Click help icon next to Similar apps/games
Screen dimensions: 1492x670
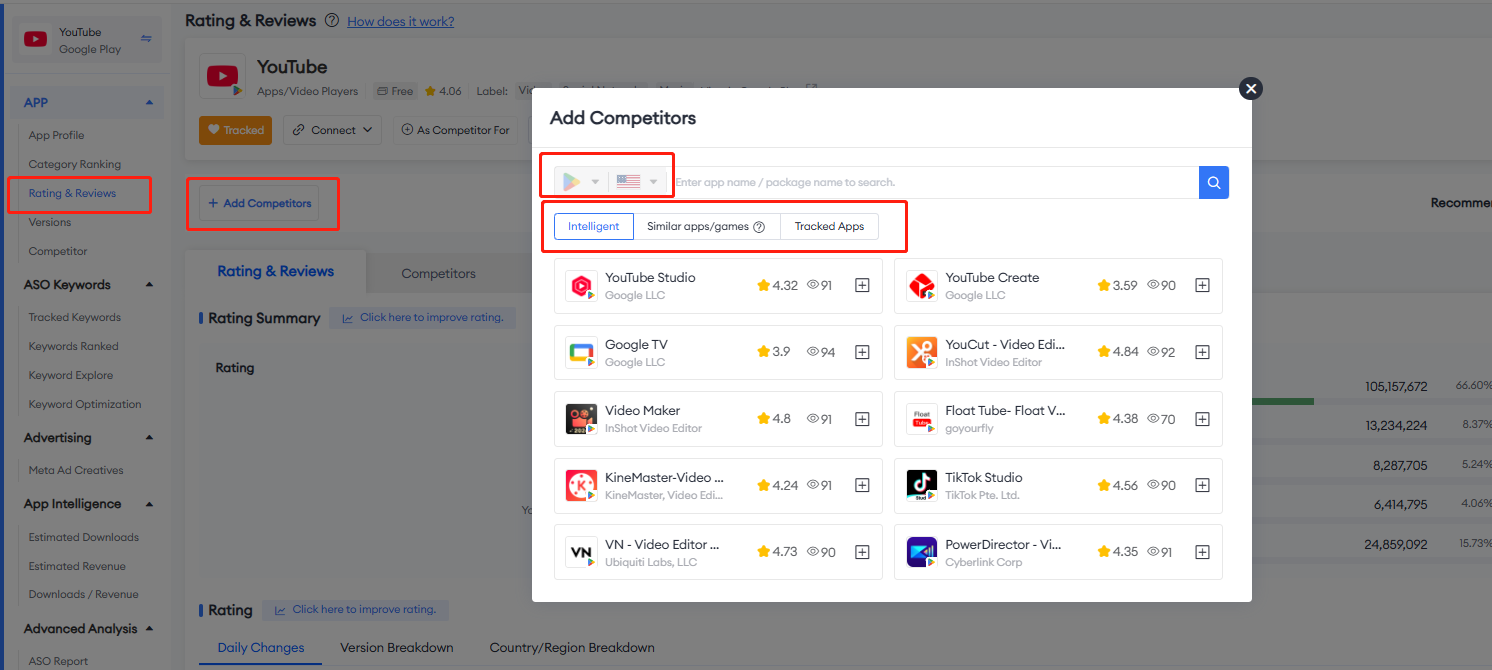[759, 227]
